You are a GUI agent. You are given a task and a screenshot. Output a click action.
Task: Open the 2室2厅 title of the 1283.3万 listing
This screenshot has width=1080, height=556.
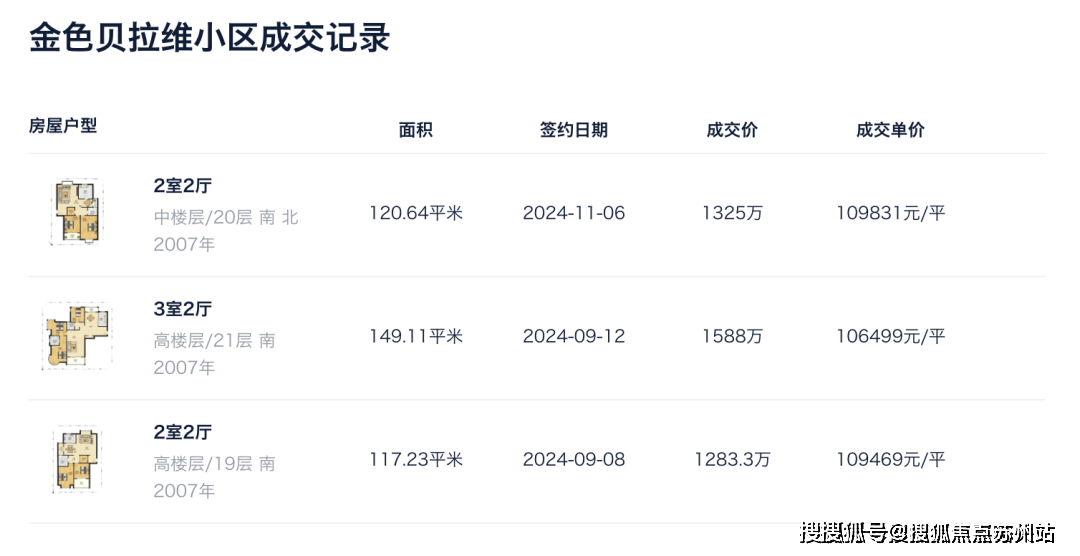[183, 432]
